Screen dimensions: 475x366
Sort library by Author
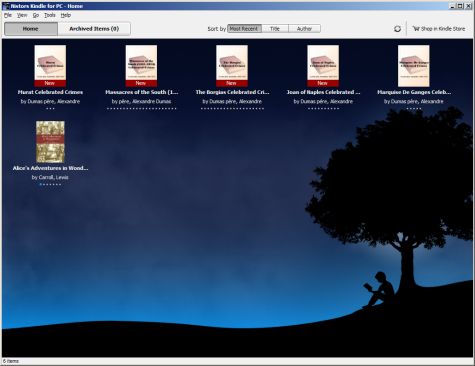(x=304, y=29)
